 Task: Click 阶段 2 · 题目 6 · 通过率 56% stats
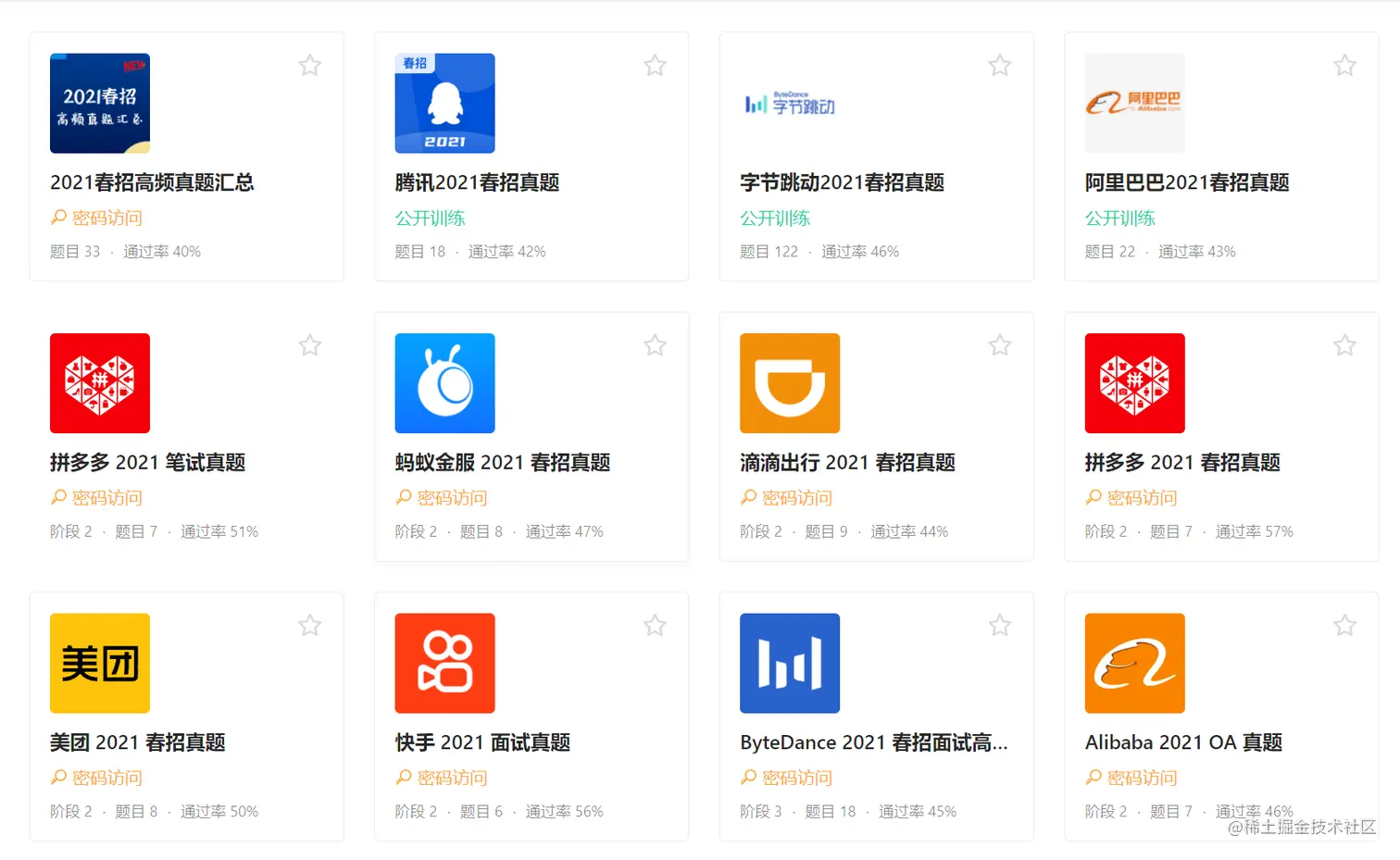point(499,812)
